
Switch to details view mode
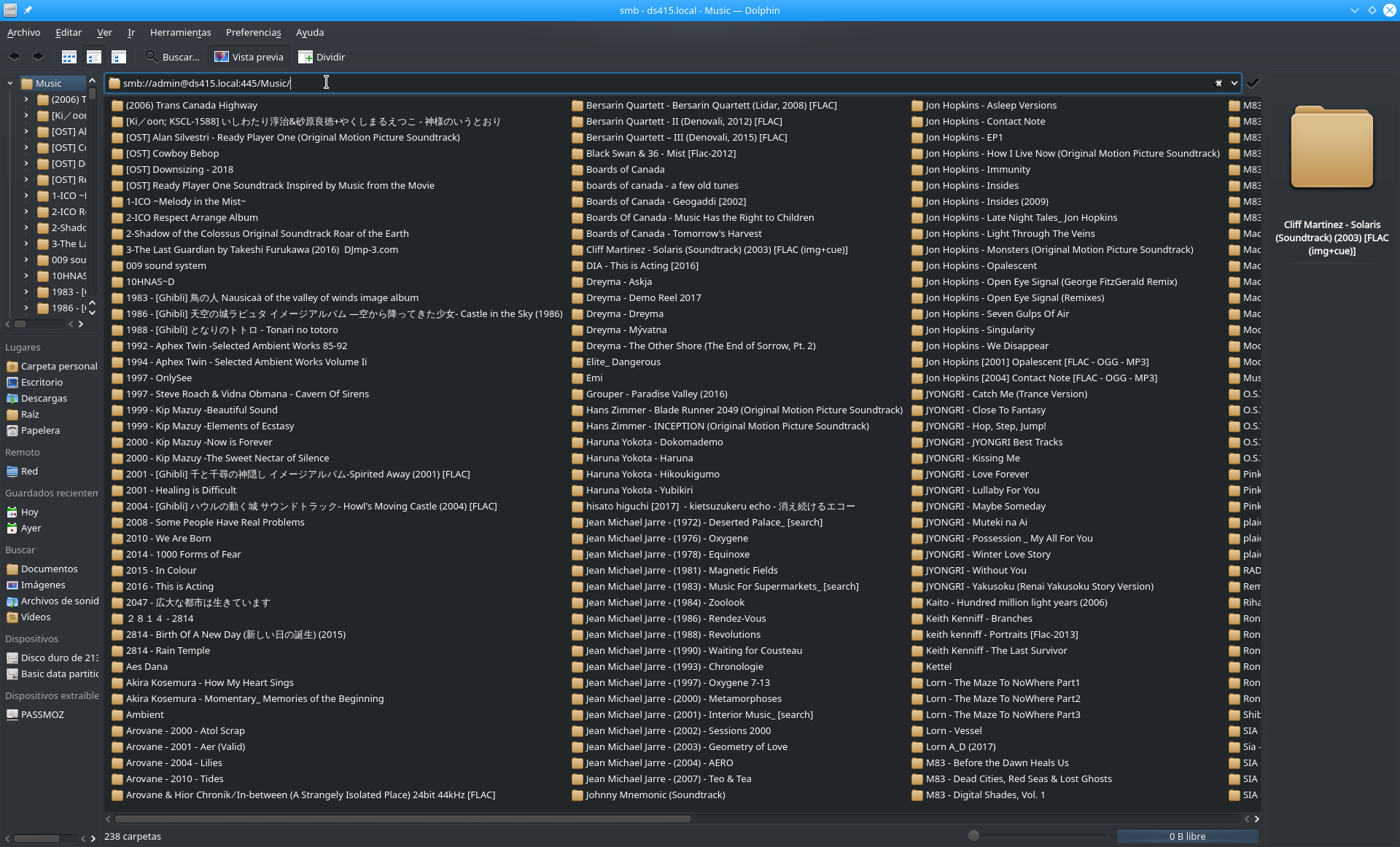click(x=119, y=56)
